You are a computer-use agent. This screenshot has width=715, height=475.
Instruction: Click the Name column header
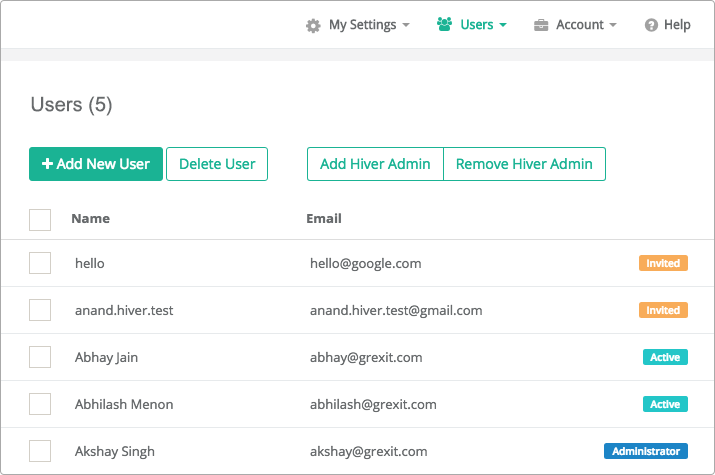coord(91,219)
